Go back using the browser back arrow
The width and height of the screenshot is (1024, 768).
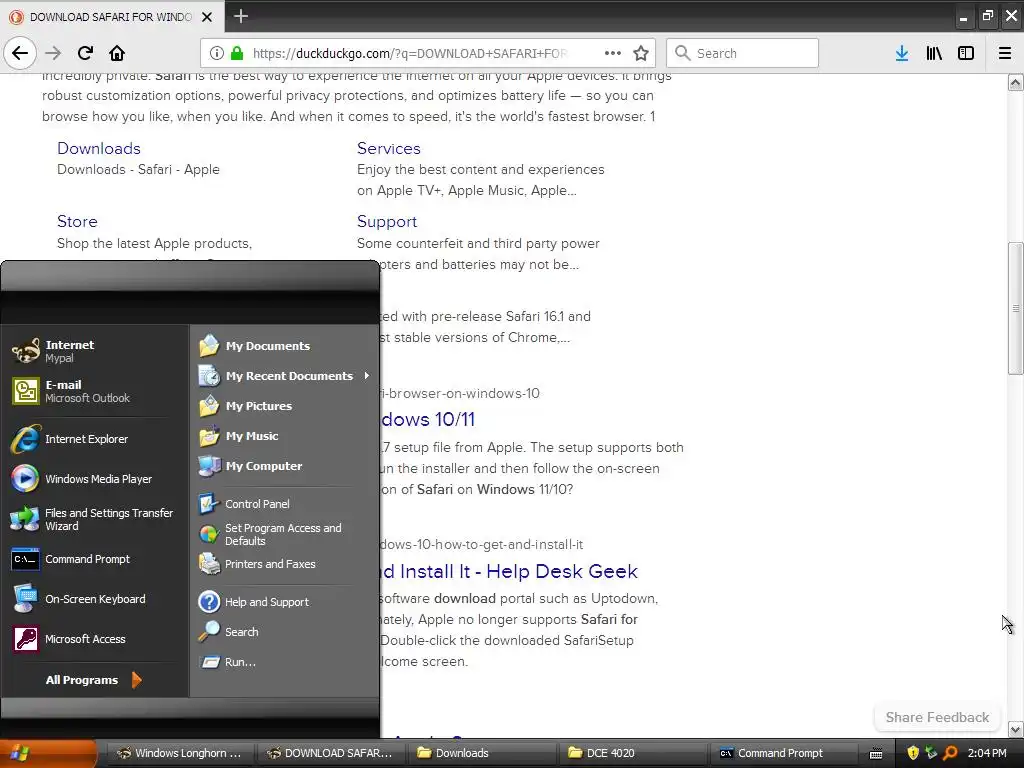20,53
